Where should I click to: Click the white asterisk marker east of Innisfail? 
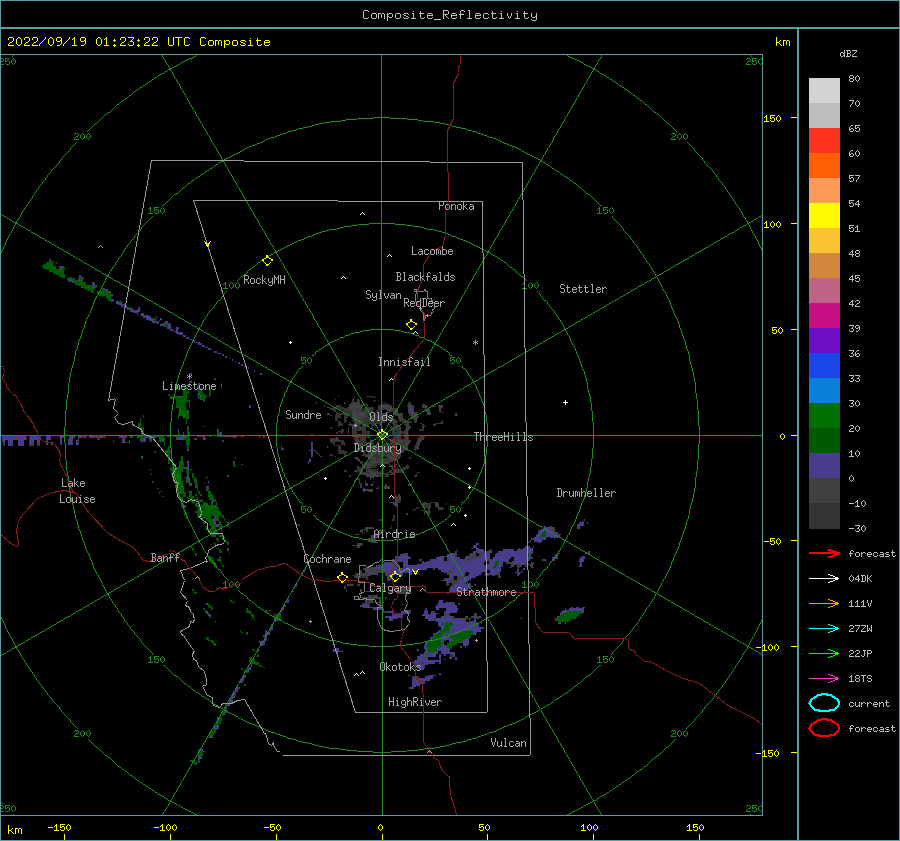pyautogui.click(x=475, y=343)
